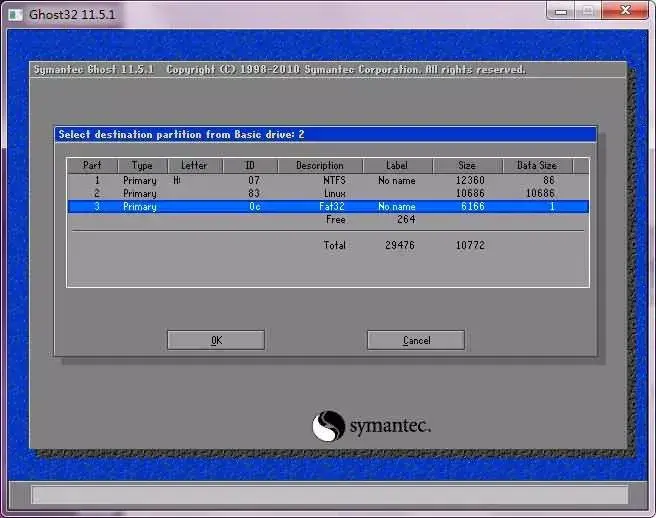Viewport: 656px width, 518px height.
Task: Click the Total value 29476
Action: (400, 245)
